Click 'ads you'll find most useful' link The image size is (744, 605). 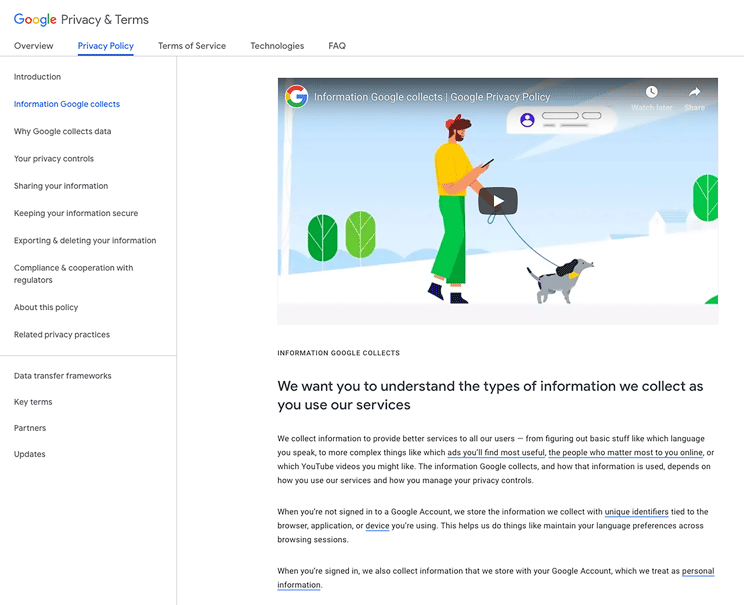coord(496,453)
